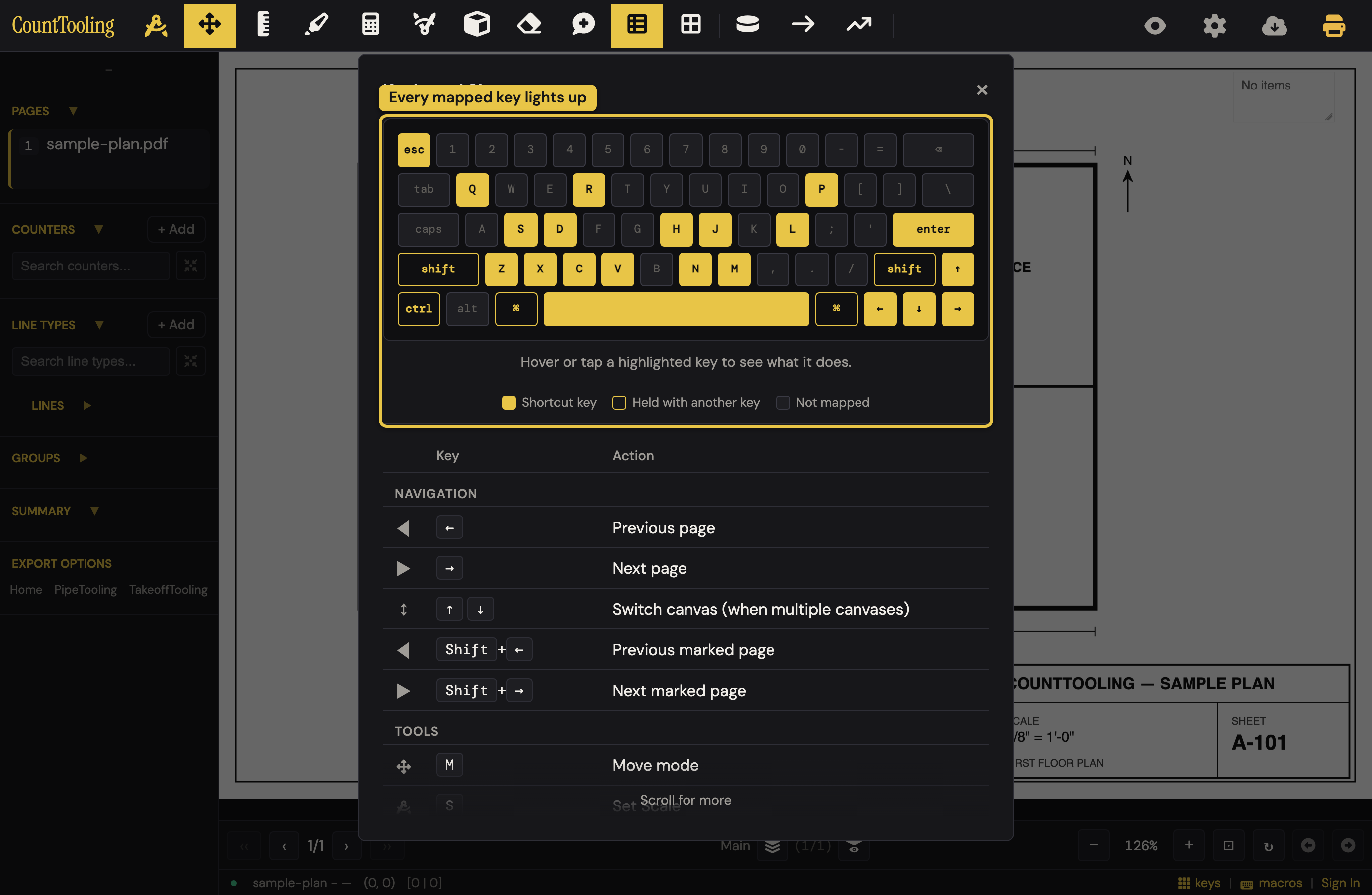Viewport: 1372px width, 895px height.
Task: Open the grid table view icon
Action: [x=690, y=25]
